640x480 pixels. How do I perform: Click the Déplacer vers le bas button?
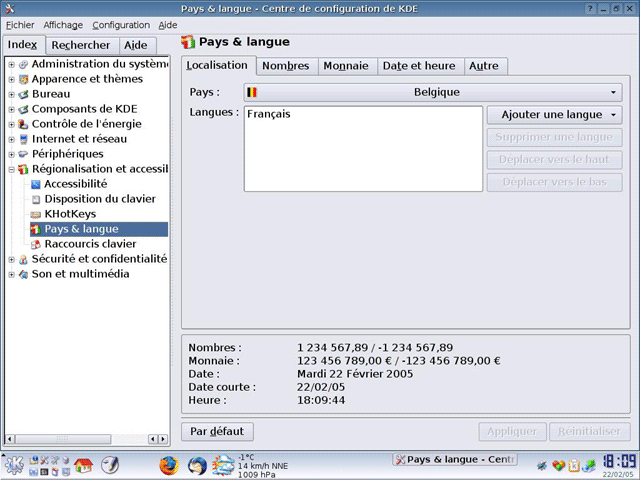point(554,182)
